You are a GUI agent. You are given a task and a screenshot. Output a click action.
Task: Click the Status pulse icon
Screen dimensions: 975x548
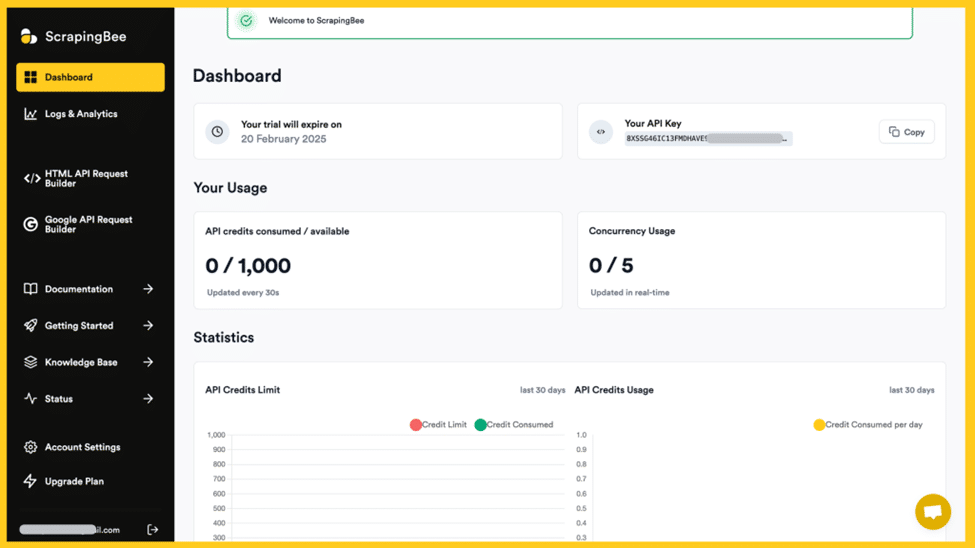pyautogui.click(x=30, y=399)
